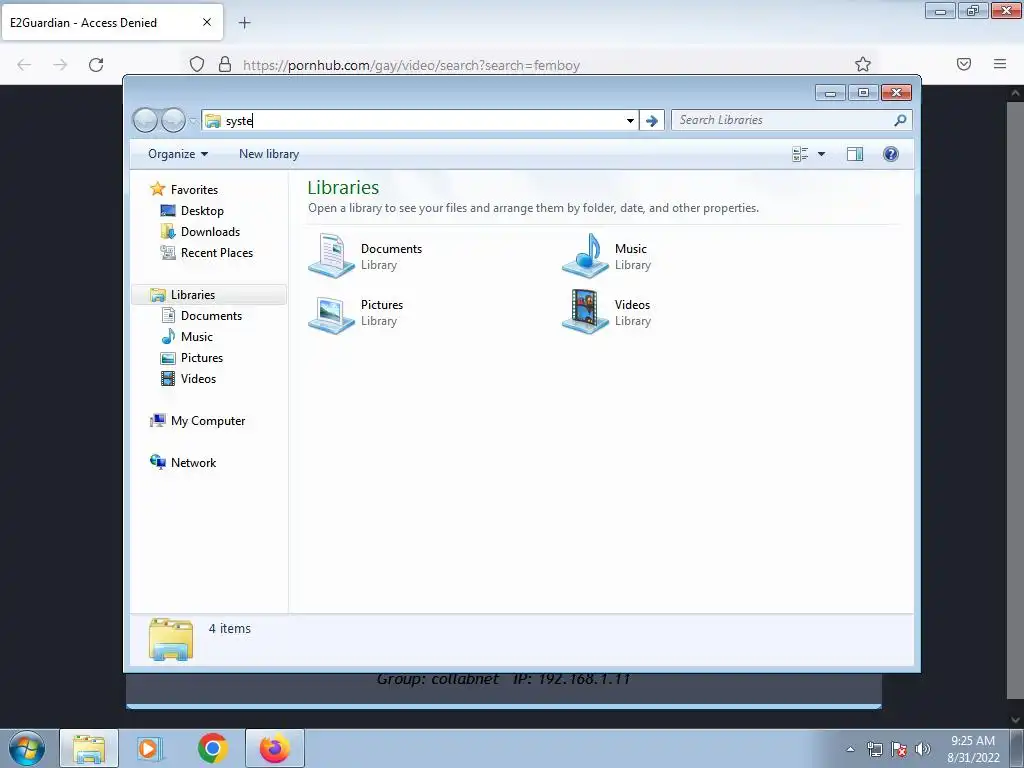Launch Windows Media Player from taskbar
This screenshot has width=1024, height=768.
(150, 748)
